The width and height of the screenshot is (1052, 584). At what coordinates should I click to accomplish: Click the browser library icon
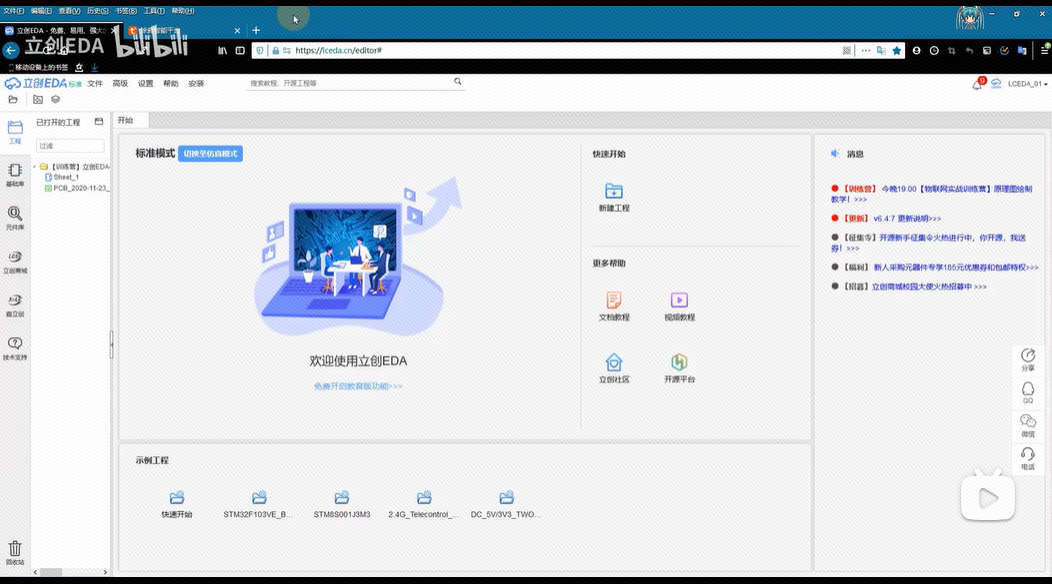(222, 50)
